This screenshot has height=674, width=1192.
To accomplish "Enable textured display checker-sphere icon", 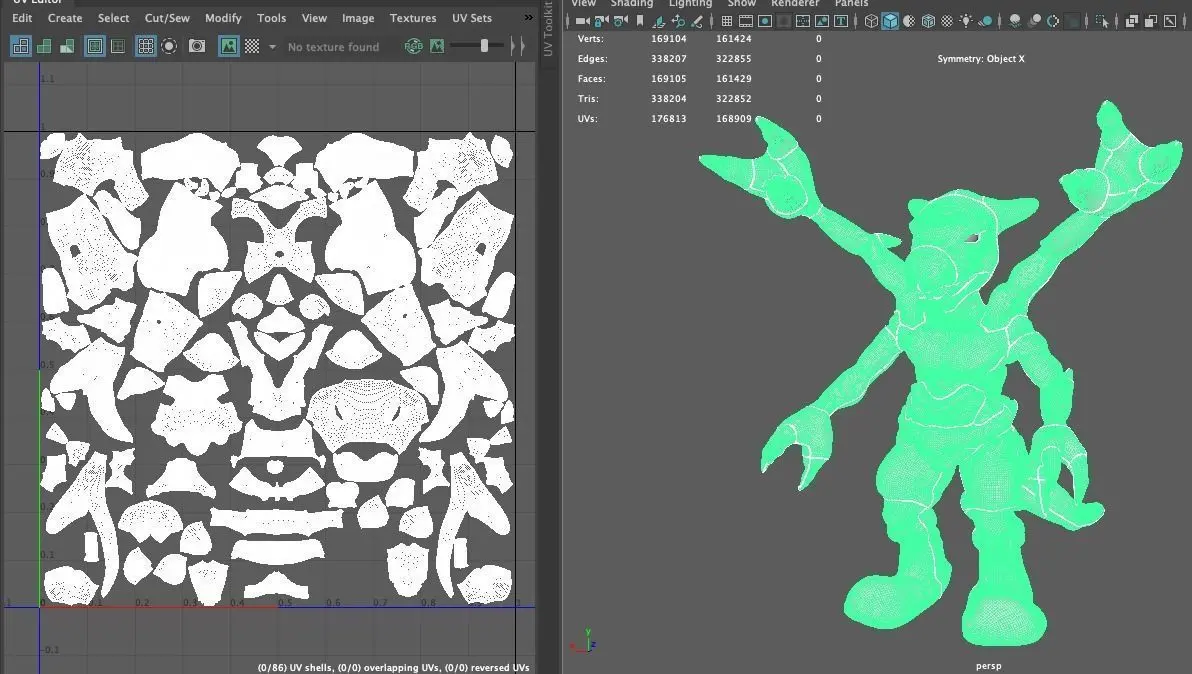I will click(x=947, y=21).
